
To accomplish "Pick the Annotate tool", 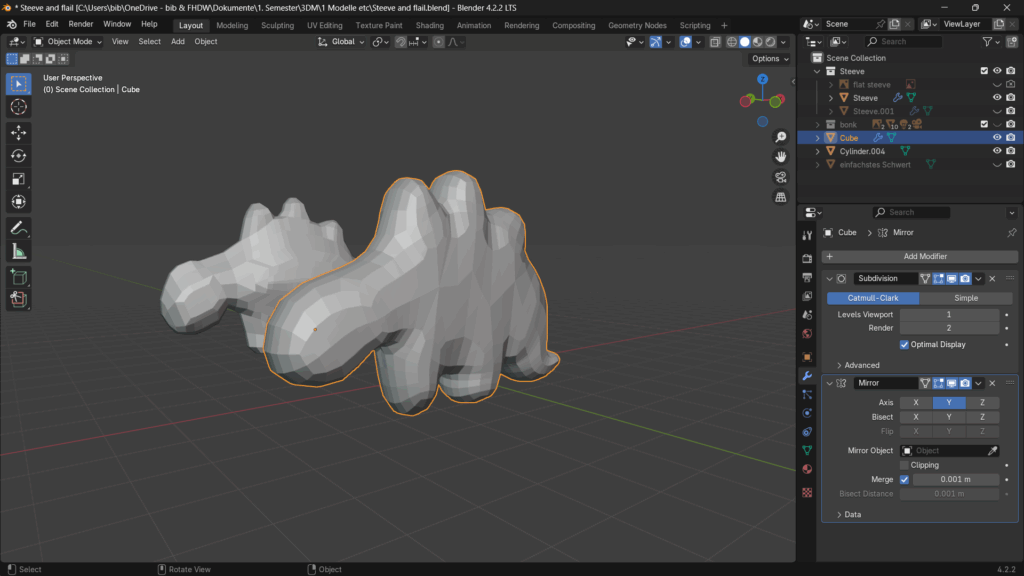I will 19,228.
